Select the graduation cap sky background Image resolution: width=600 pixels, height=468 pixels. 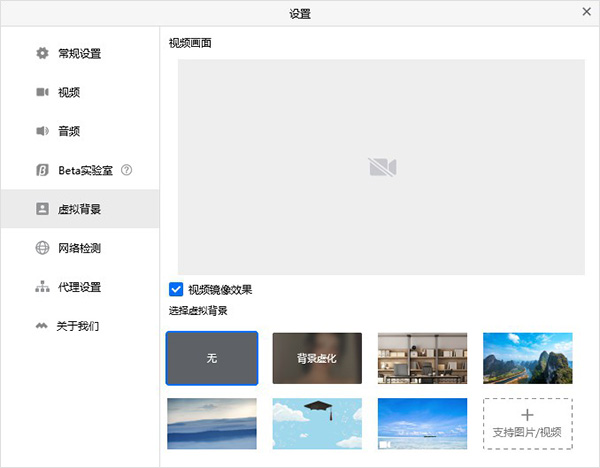(x=317, y=423)
